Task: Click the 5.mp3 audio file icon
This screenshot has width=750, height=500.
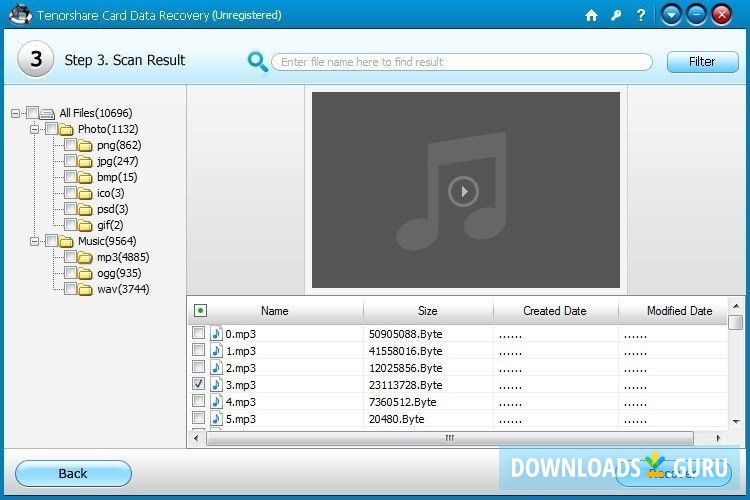Action: pyautogui.click(x=216, y=419)
